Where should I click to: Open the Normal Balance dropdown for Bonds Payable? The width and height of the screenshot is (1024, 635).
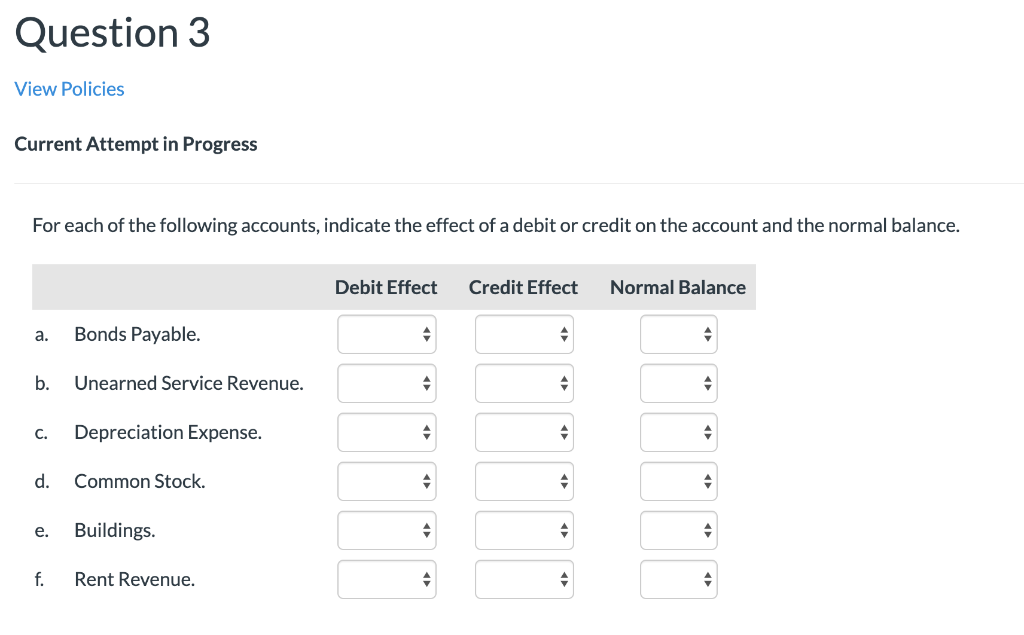point(679,334)
